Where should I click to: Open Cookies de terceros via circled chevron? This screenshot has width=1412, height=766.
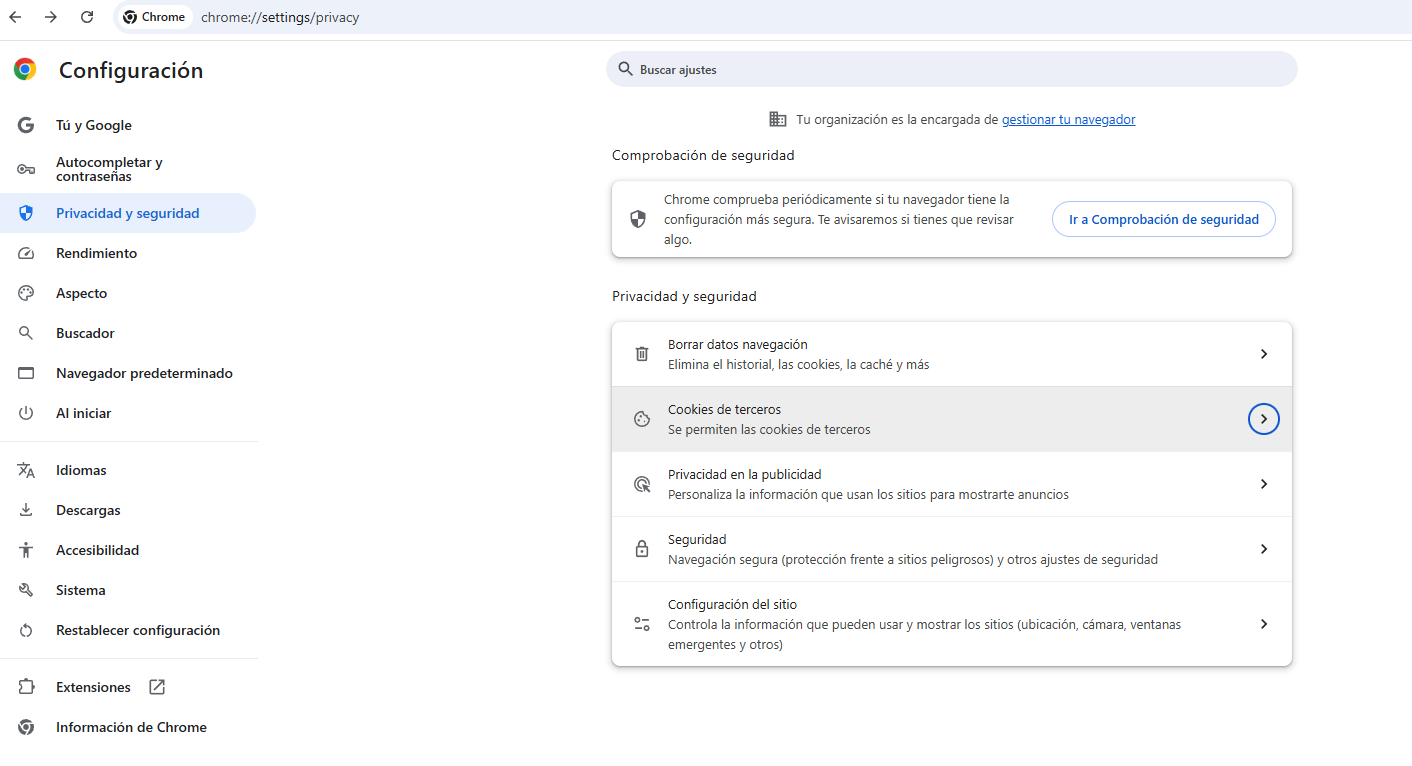tap(1264, 419)
